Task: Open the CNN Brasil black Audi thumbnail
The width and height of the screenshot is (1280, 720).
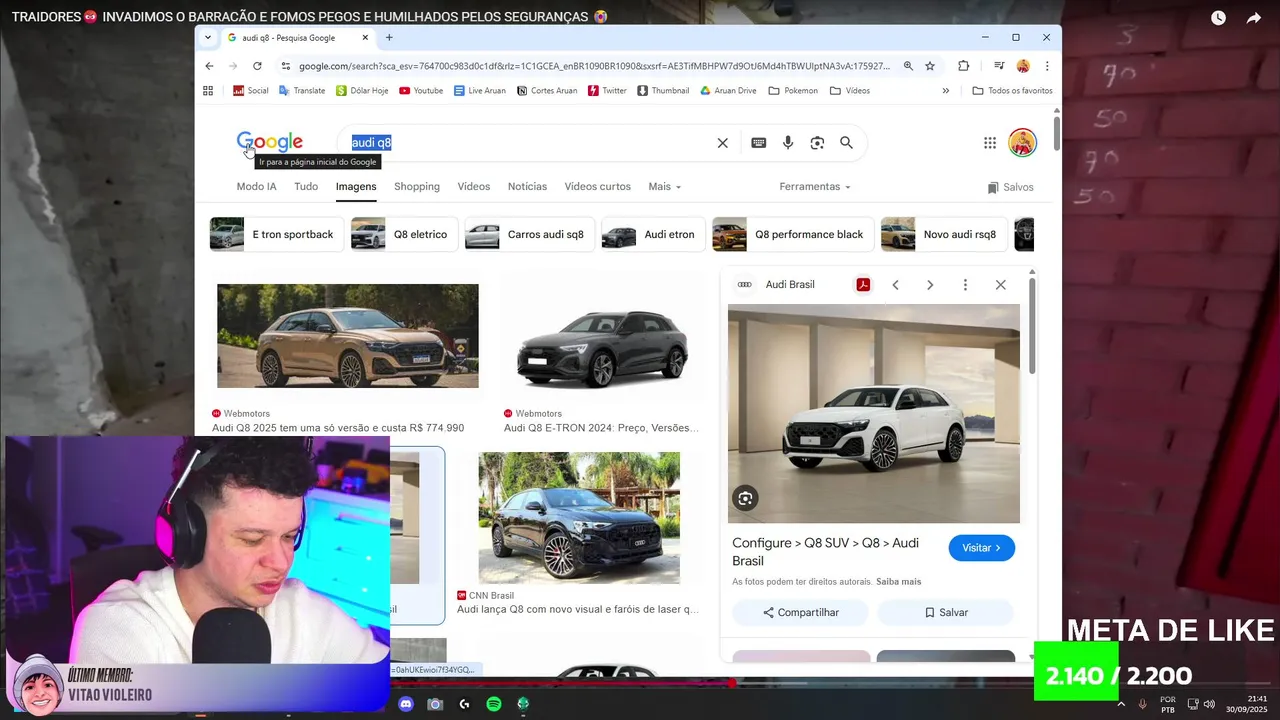Action: pos(579,518)
